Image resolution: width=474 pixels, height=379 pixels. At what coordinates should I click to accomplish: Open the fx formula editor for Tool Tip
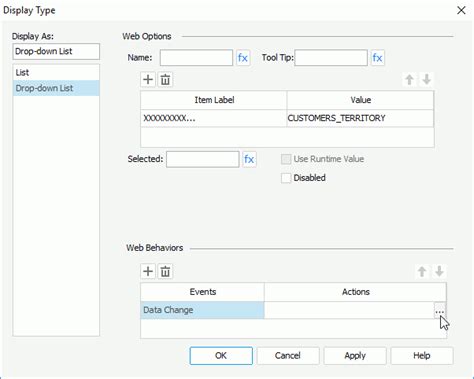[377, 58]
